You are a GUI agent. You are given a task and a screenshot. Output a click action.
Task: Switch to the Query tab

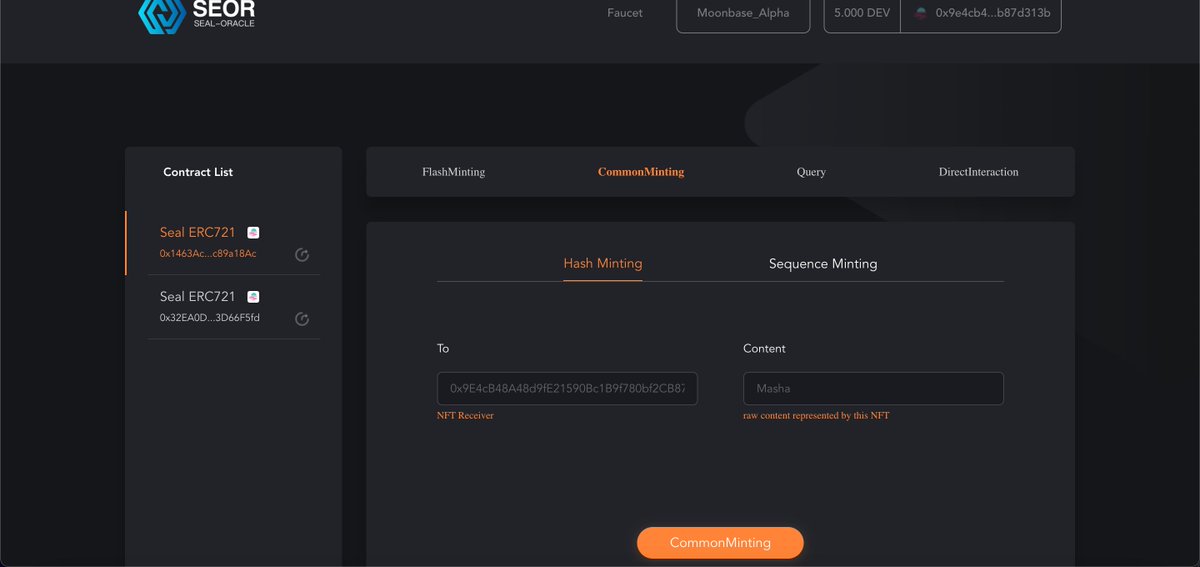point(811,172)
